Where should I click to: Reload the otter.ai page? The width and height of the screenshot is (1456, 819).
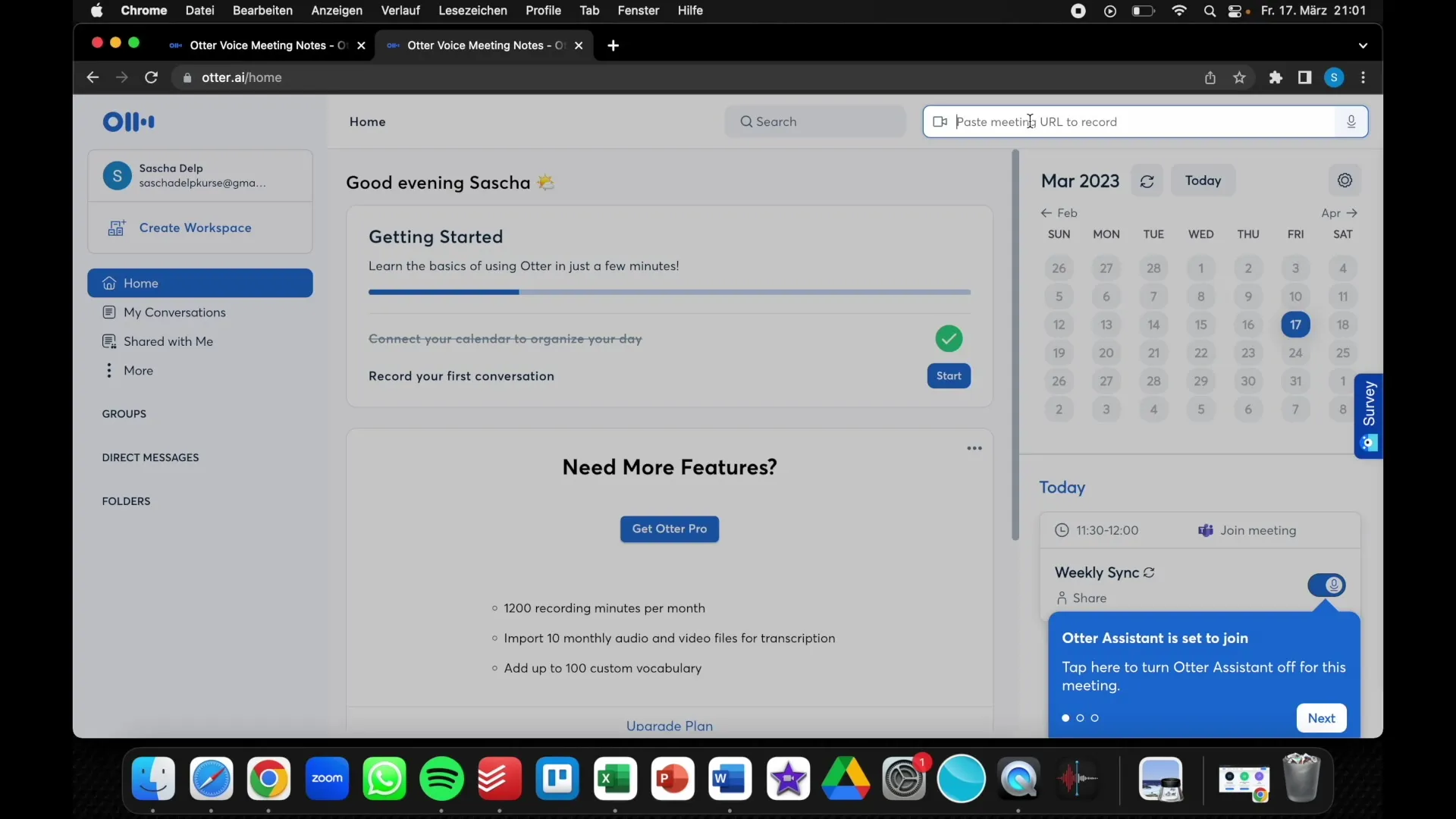click(151, 77)
